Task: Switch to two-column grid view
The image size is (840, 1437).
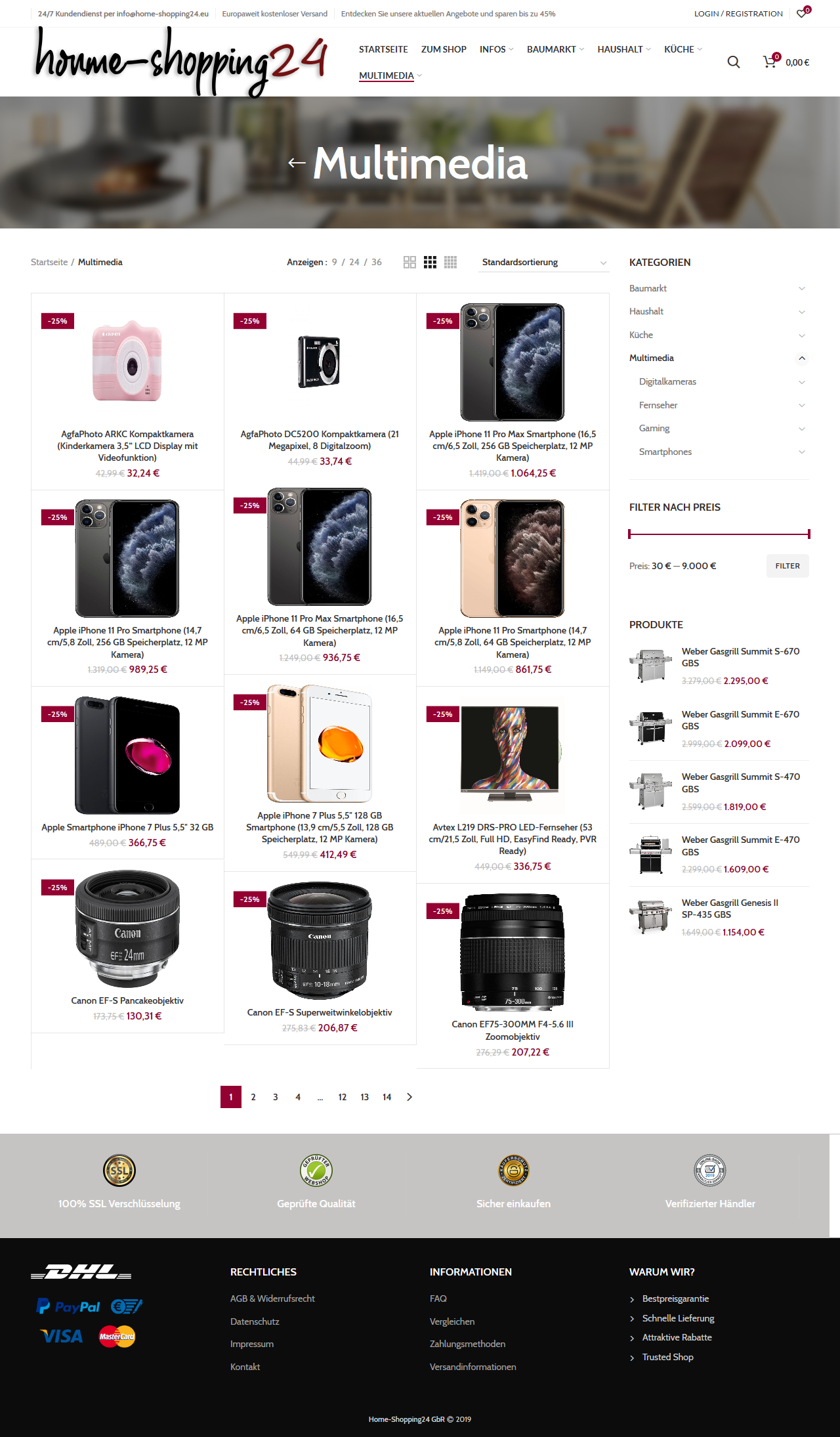Action: pos(409,262)
